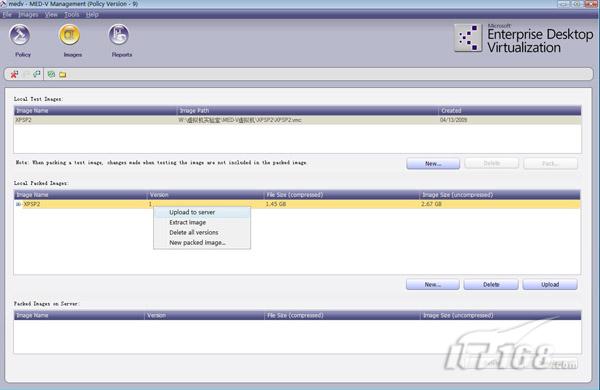The height and width of the screenshot is (390, 600).
Task: Click the green refresh toolbar icon
Action: [x=51, y=74]
